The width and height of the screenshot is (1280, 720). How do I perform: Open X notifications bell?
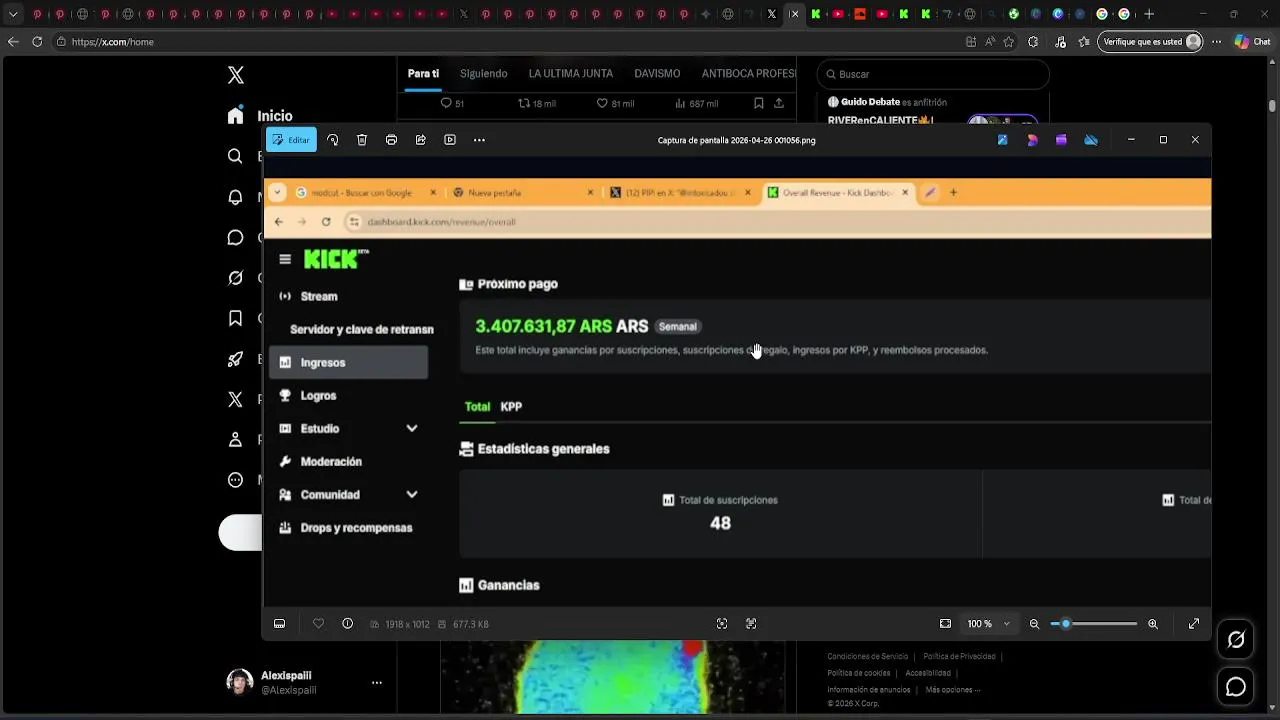click(x=235, y=197)
